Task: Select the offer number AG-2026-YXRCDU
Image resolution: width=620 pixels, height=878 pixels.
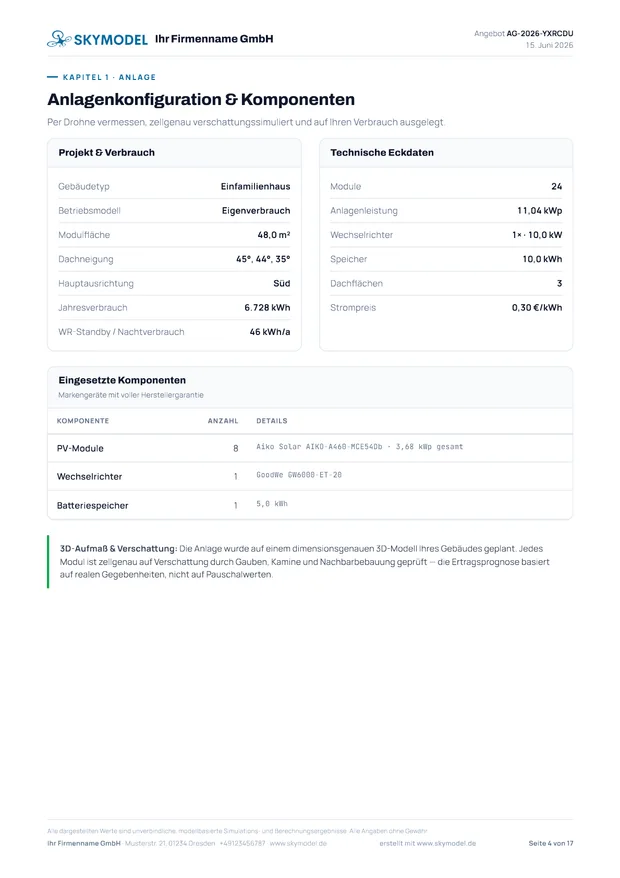Action: pyautogui.click(x=540, y=34)
